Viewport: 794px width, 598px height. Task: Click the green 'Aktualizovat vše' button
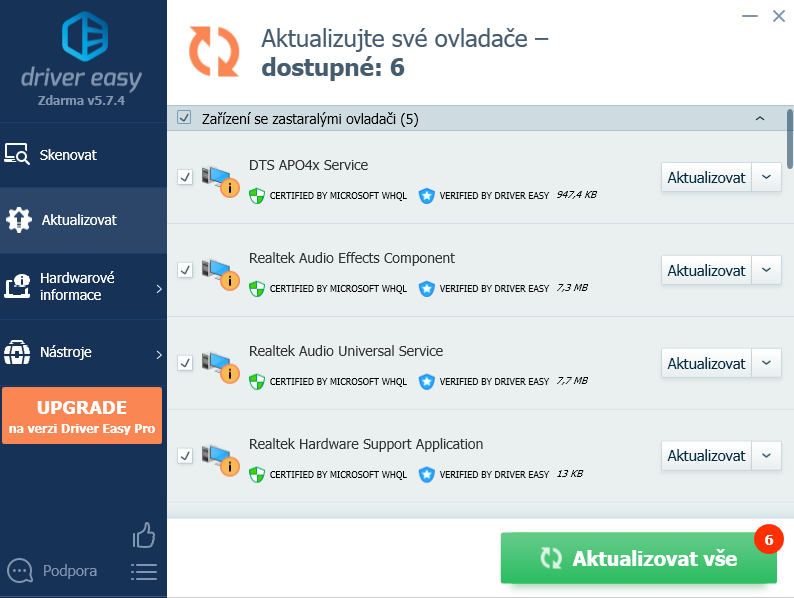pyautogui.click(x=638, y=558)
